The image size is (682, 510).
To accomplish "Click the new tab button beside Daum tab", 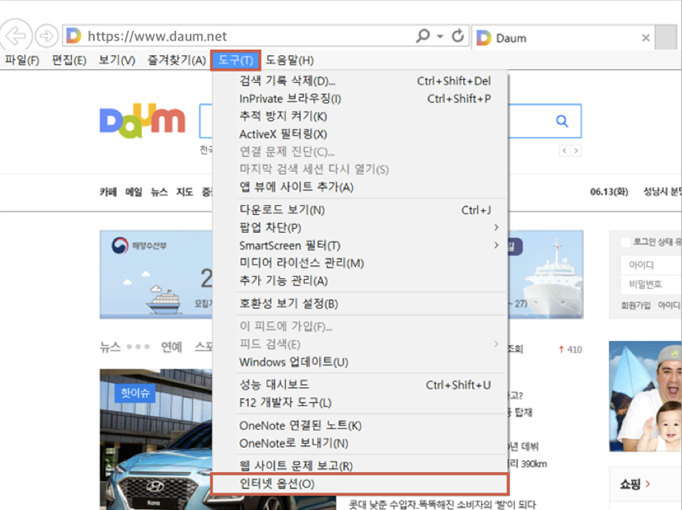I will tap(666, 37).
